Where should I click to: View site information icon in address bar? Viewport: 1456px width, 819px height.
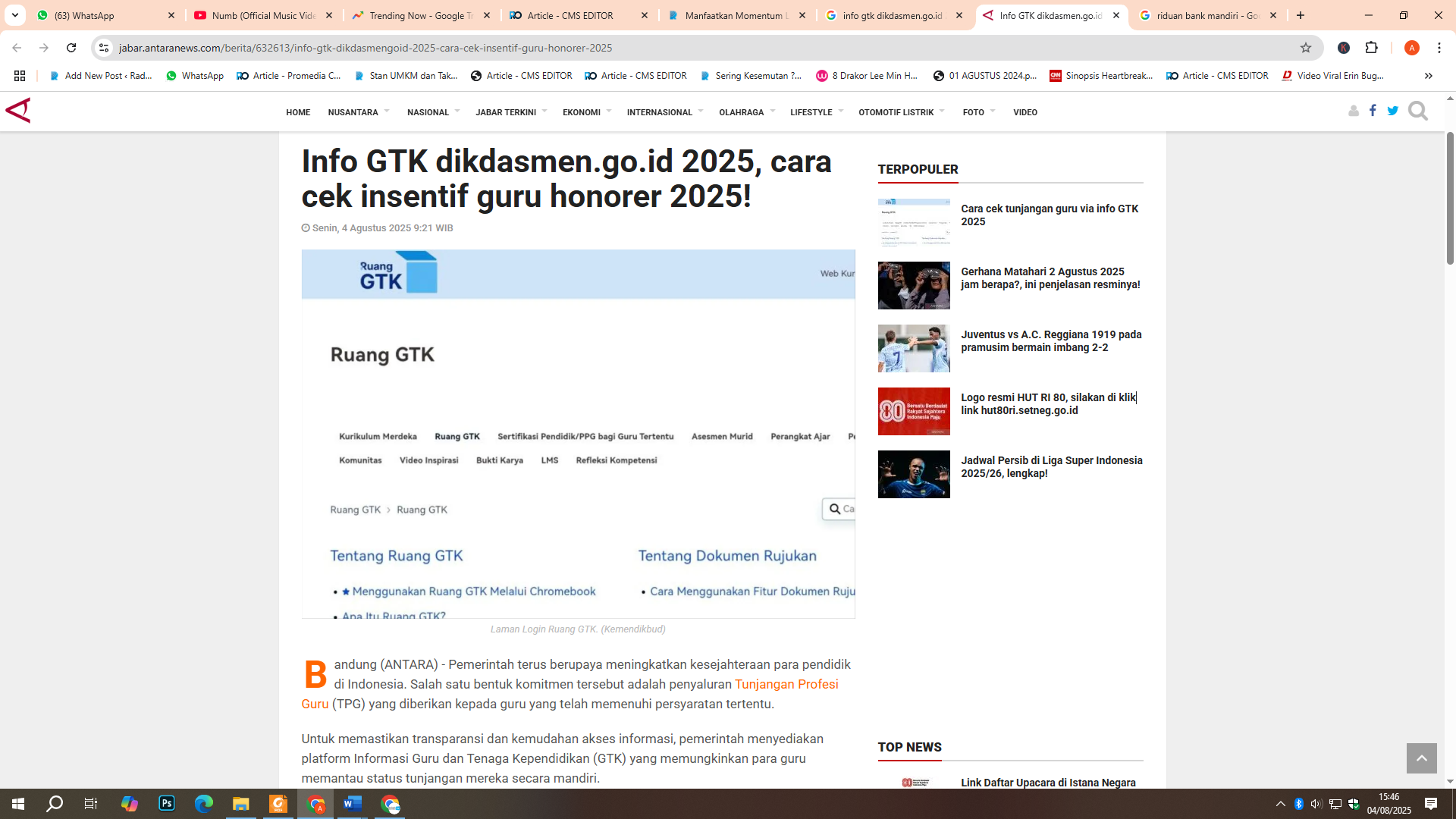[x=104, y=48]
